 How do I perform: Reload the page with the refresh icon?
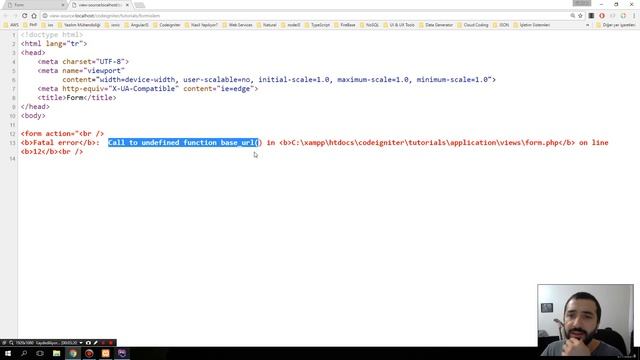(x=24, y=16)
